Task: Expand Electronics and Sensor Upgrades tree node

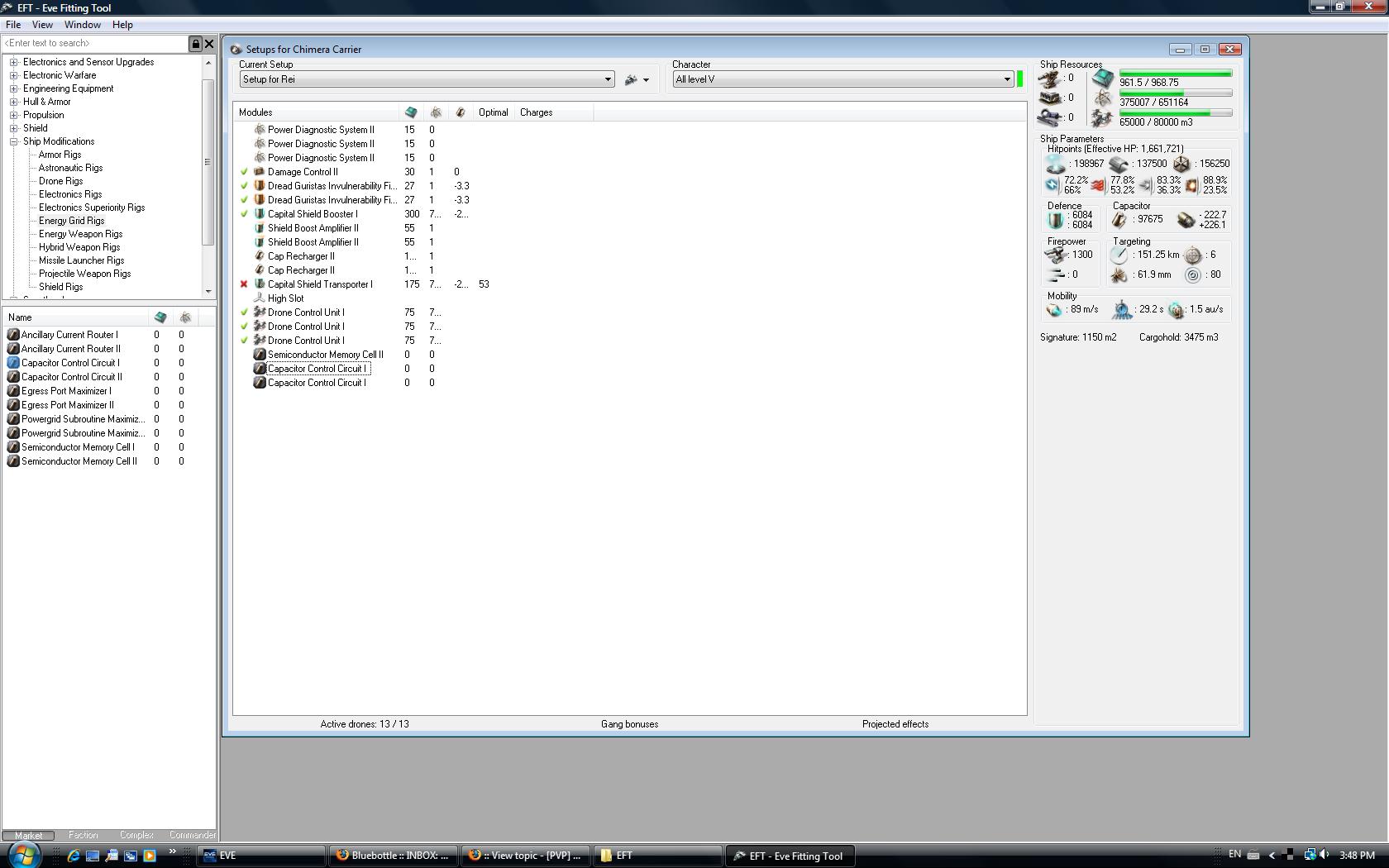Action: point(14,62)
